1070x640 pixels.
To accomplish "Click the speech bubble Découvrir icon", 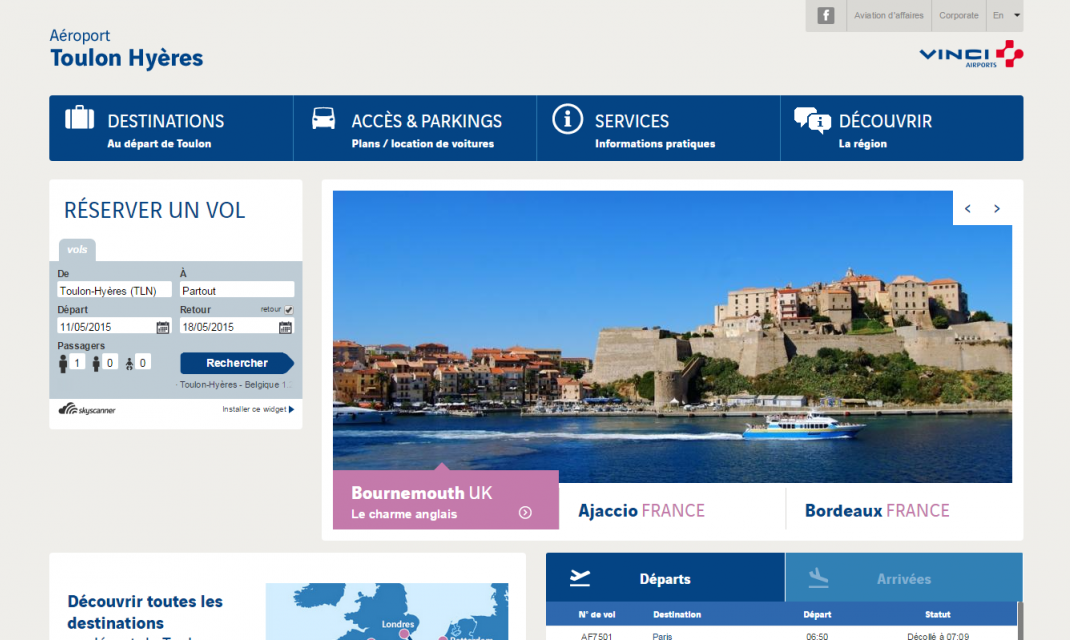I will pyautogui.click(x=812, y=120).
